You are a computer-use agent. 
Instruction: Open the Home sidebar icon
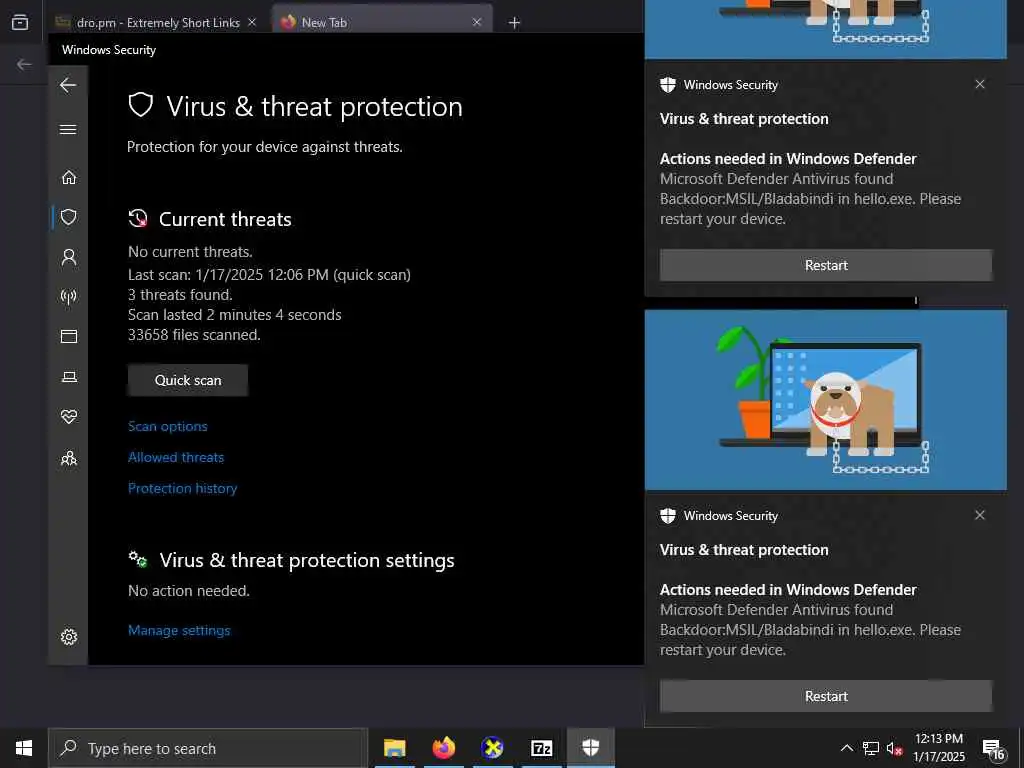pos(69,177)
